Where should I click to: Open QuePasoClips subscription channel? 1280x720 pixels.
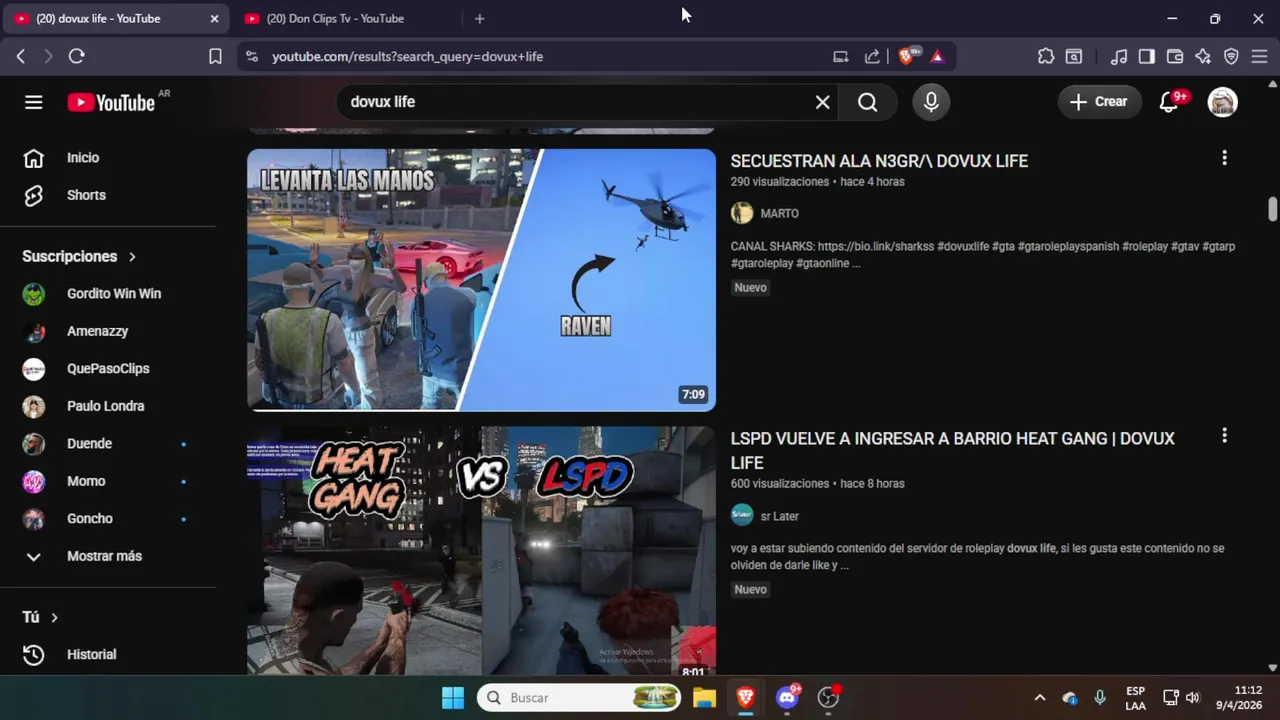(108, 369)
